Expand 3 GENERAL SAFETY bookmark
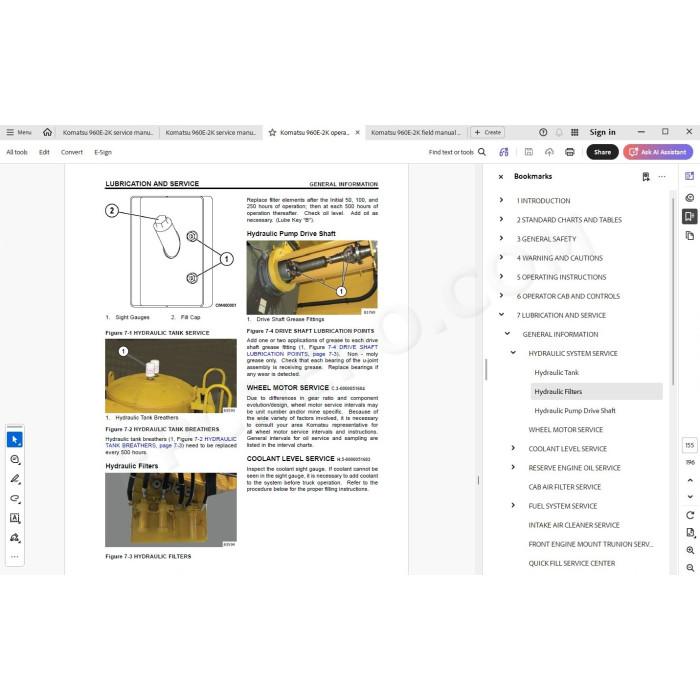This screenshot has width=700, height=700. (x=501, y=238)
